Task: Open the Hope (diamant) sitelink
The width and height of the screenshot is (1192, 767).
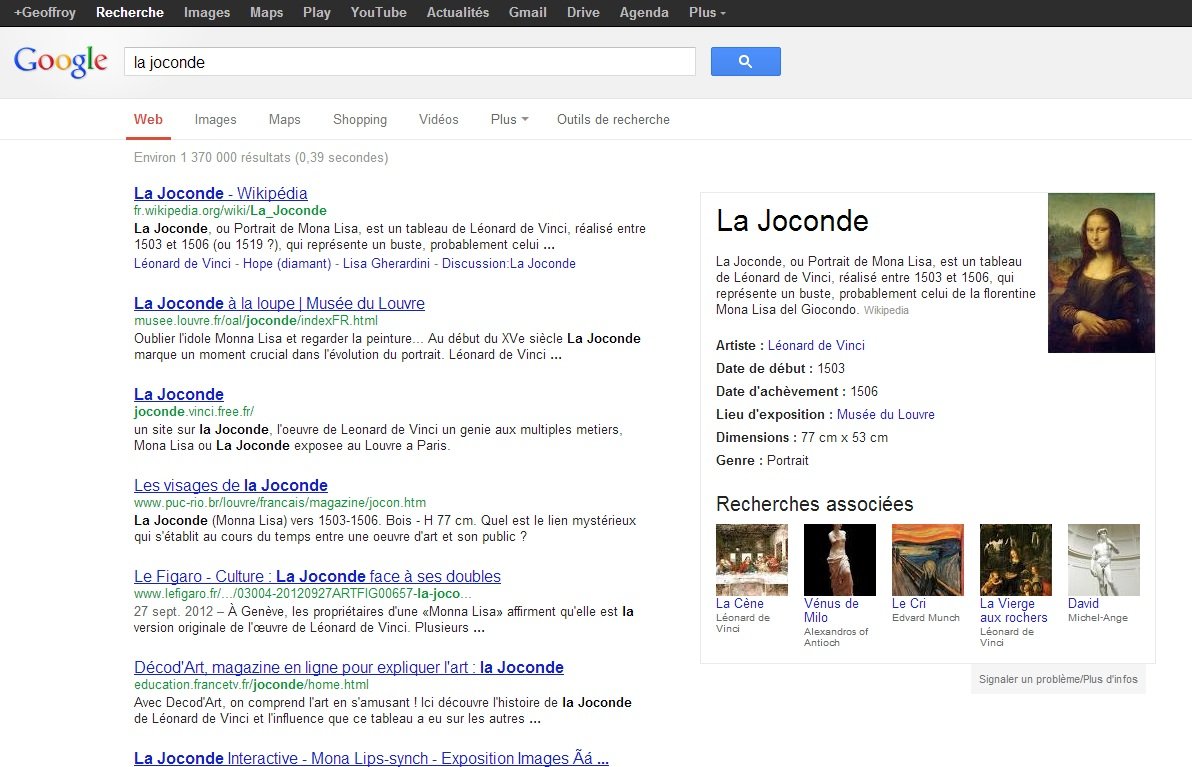Action: point(287,263)
